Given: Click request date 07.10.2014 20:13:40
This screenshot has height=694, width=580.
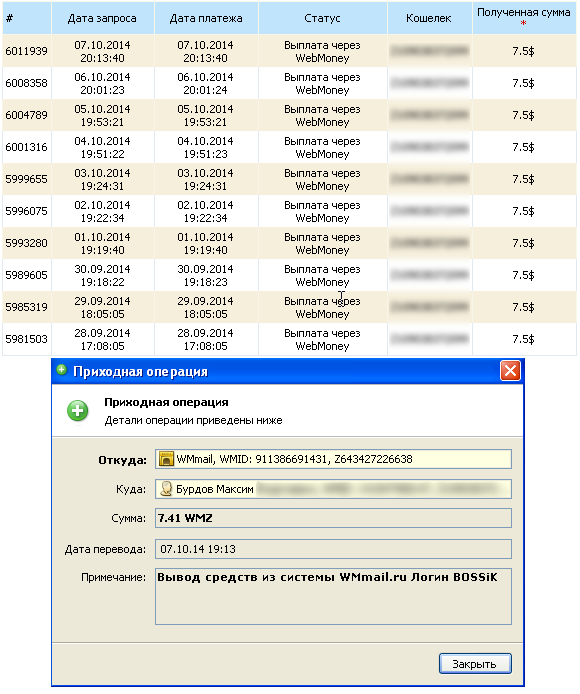Looking at the screenshot, I should point(103,51).
